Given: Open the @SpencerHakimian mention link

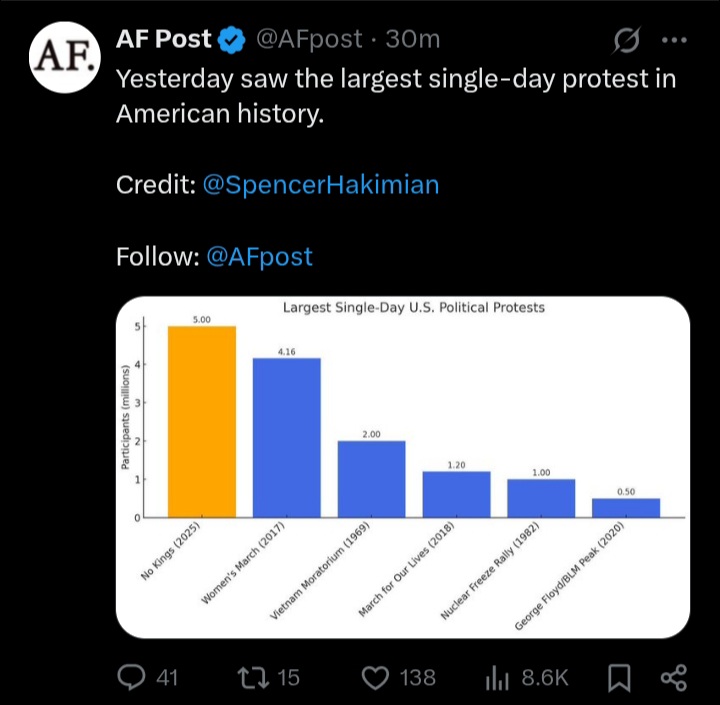Looking at the screenshot, I should click(x=321, y=185).
